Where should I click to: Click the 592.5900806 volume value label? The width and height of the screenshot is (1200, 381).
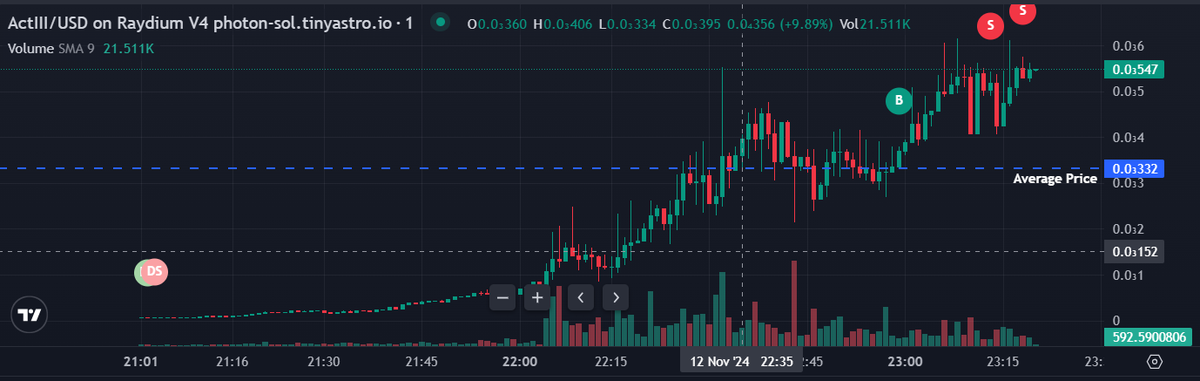coord(1148,337)
